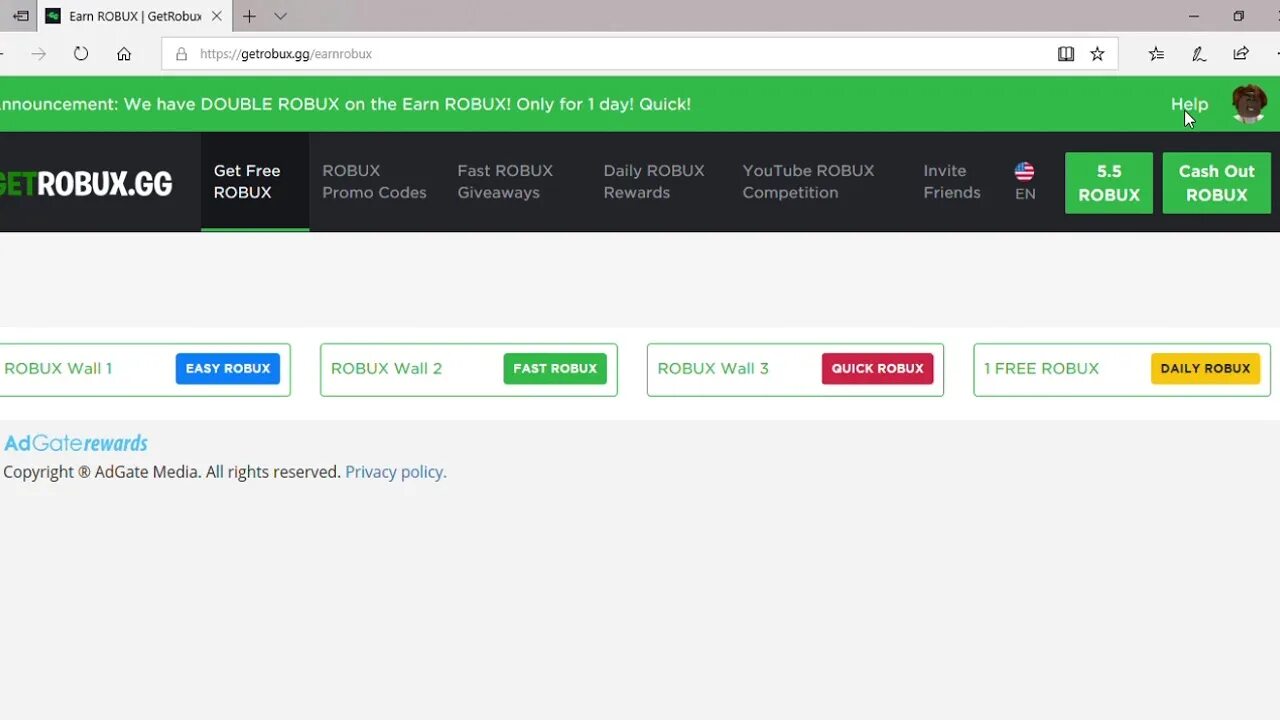Click the site padlock icon
This screenshot has width=1280, height=720.
point(181,54)
